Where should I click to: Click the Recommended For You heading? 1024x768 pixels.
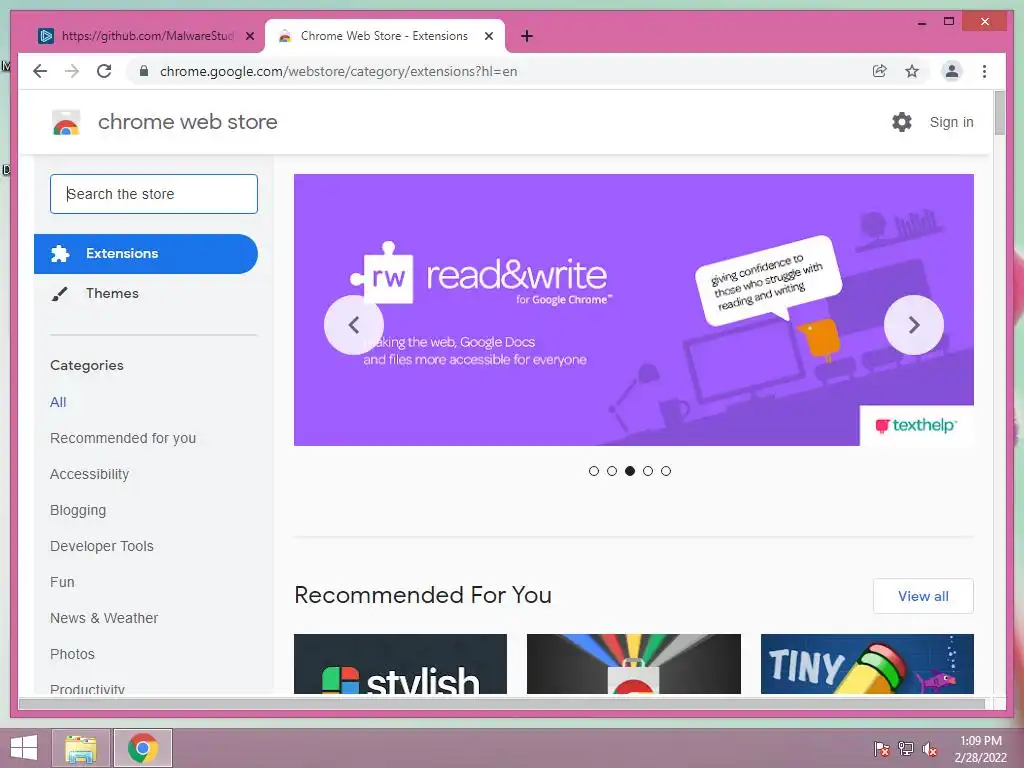[x=423, y=595]
